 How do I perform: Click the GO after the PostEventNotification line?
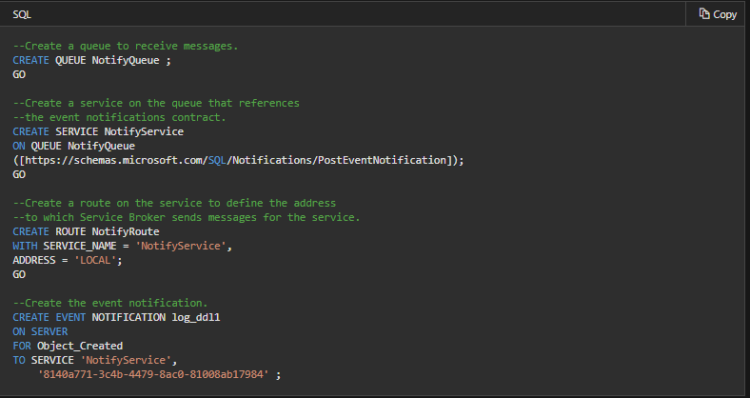pyautogui.click(x=19, y=174)
